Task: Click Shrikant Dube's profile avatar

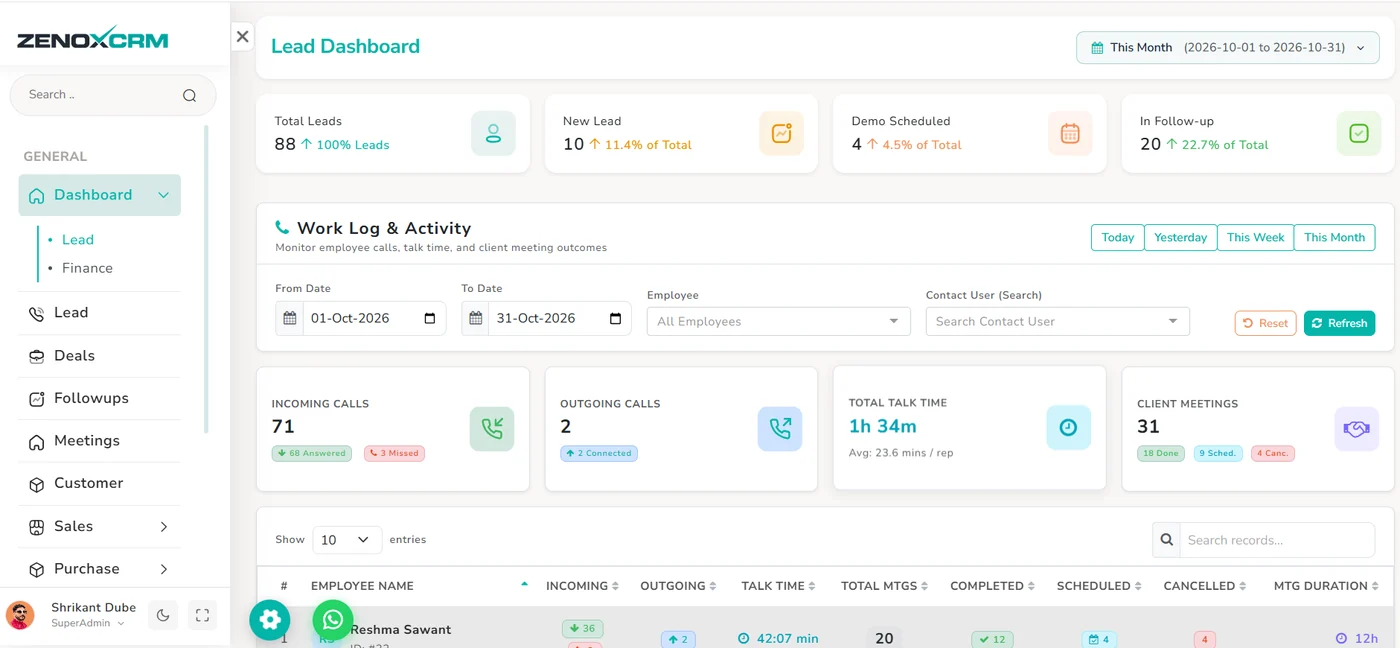Action: pyautogui.click(x=21, y=616)
